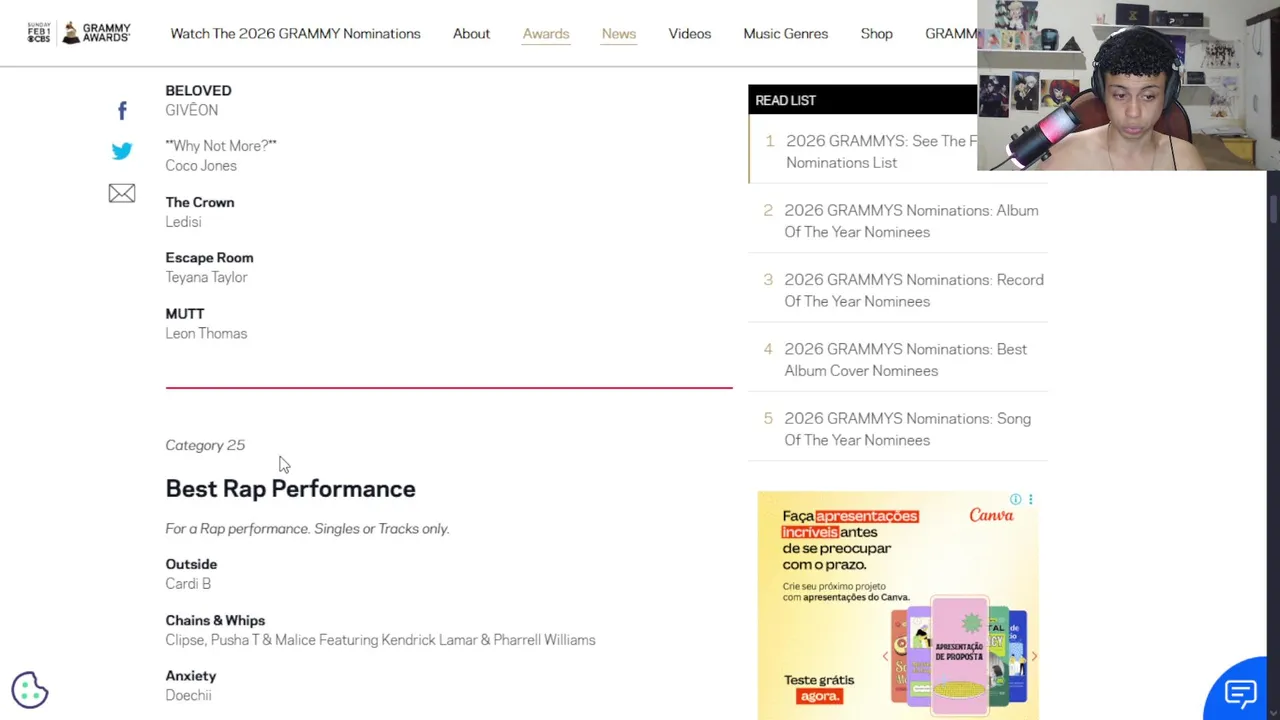Select the Coco Jones artist name
This screenshot has width=1280, height=720.
click(x=201, y=166)
